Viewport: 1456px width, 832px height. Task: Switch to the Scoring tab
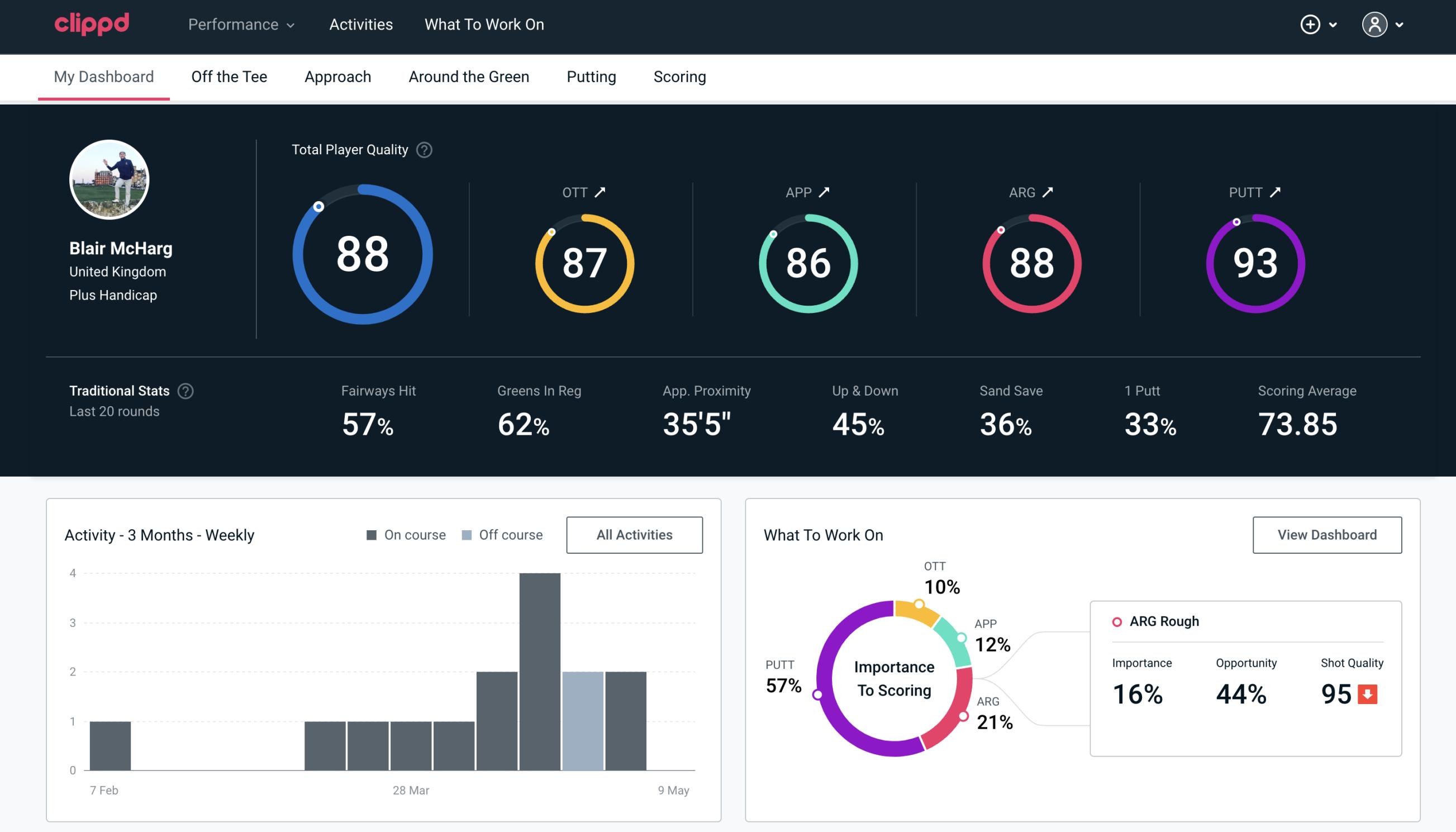680,76
